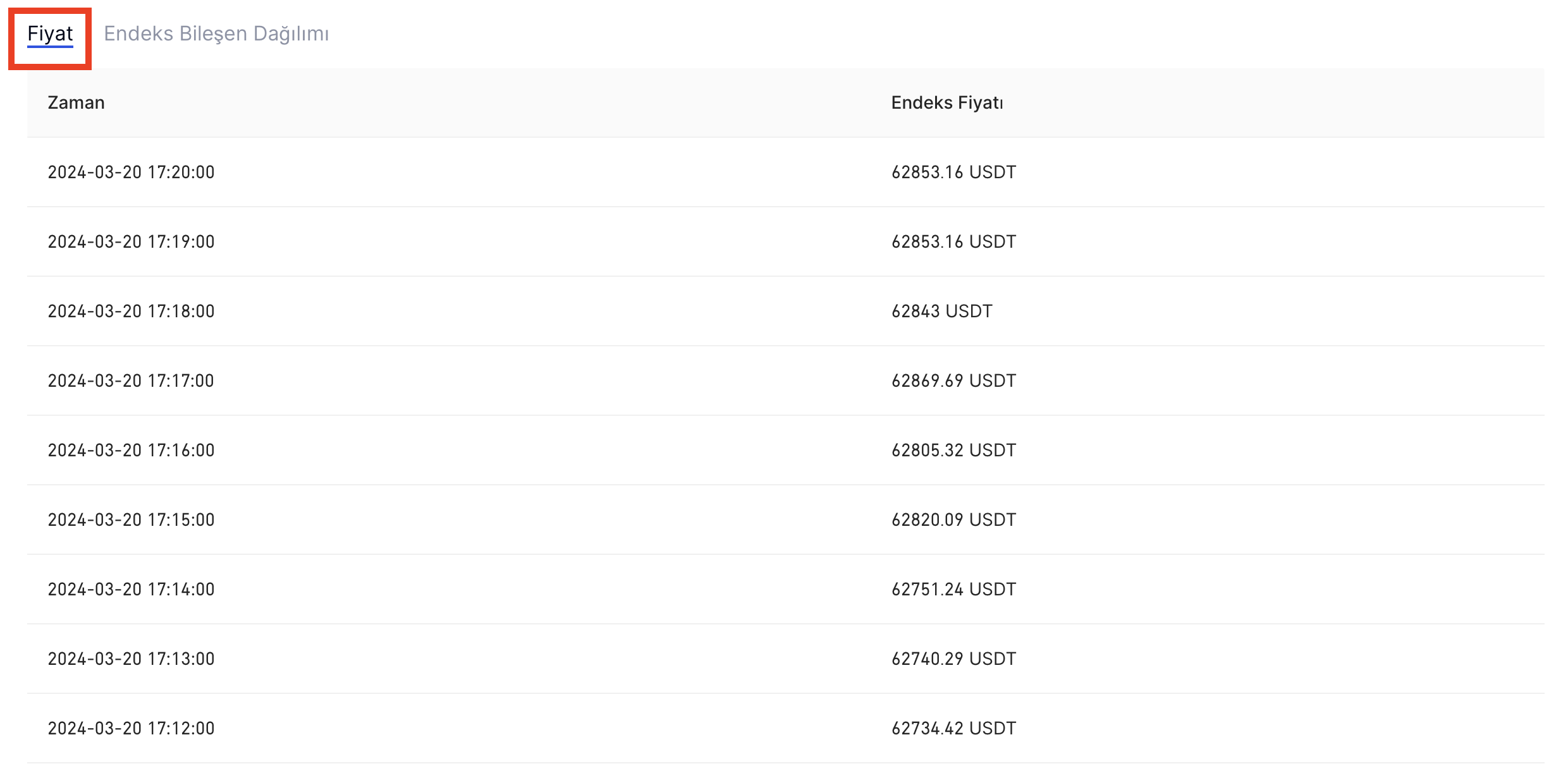Click the 17:19:00 timestamp cell
The height and width of the screenshot is (766, 1568).
click(x=131, y=242)
